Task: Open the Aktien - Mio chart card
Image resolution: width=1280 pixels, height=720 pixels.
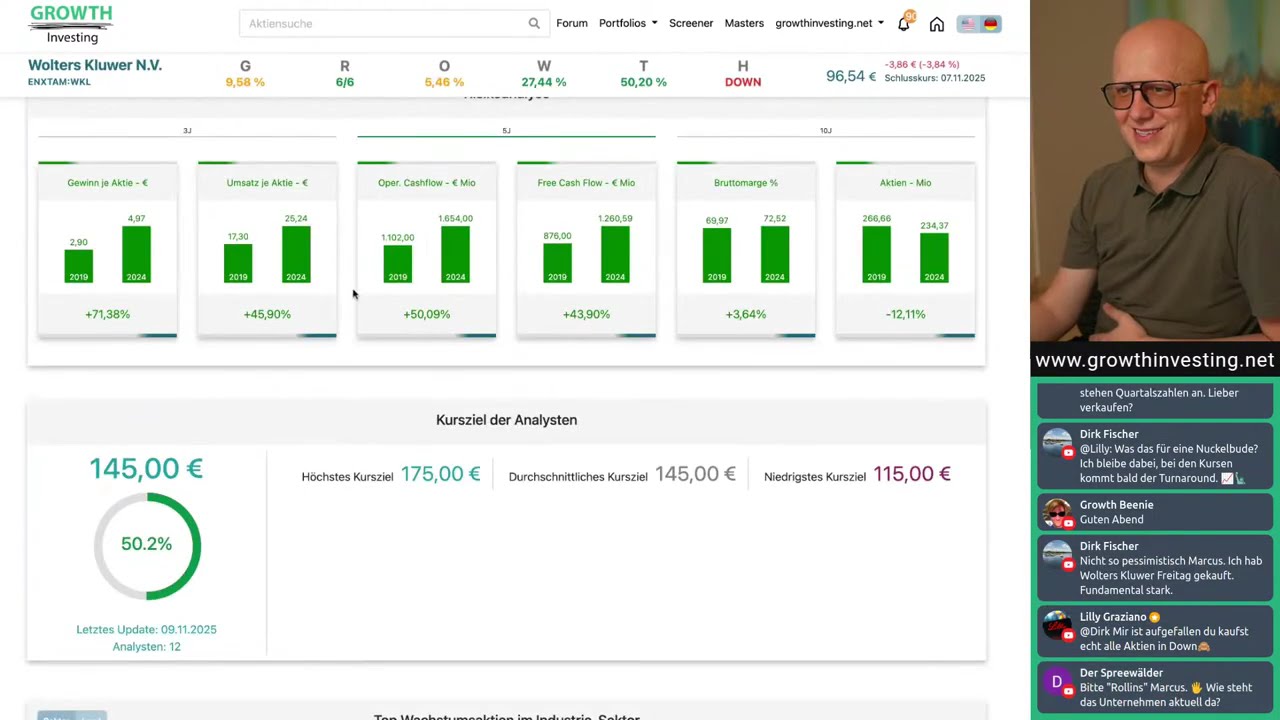Action: click(905, 250)
